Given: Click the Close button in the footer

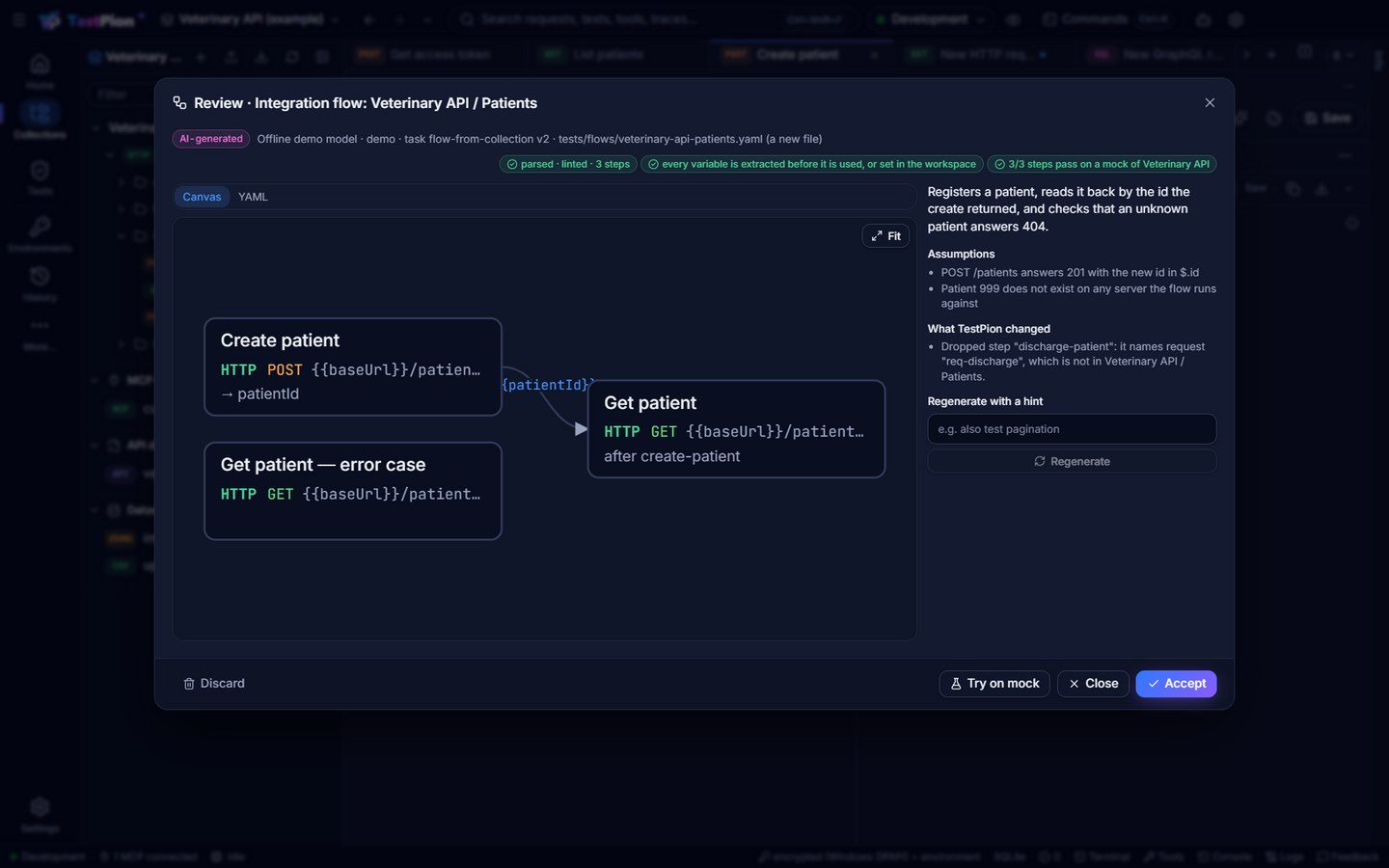Looking at the screenshot, I should click(x=1093, y=684).
